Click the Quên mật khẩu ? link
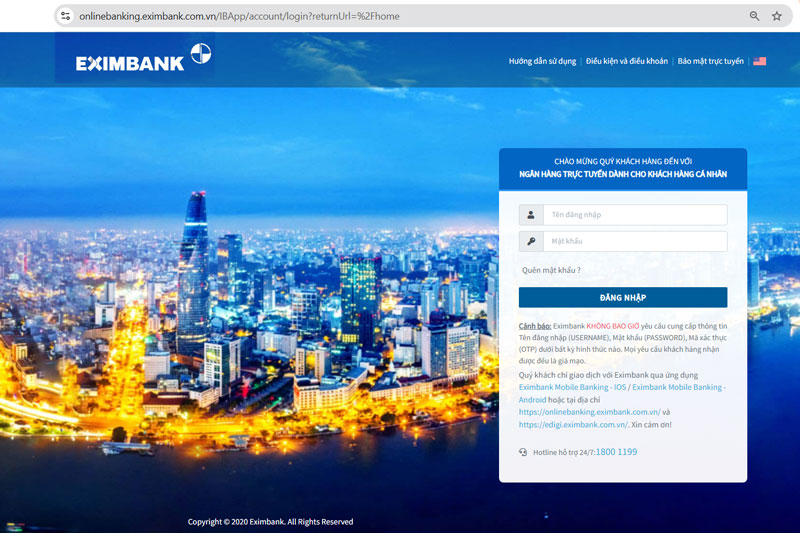The image size is (800, 533). (x=550, y=270)
